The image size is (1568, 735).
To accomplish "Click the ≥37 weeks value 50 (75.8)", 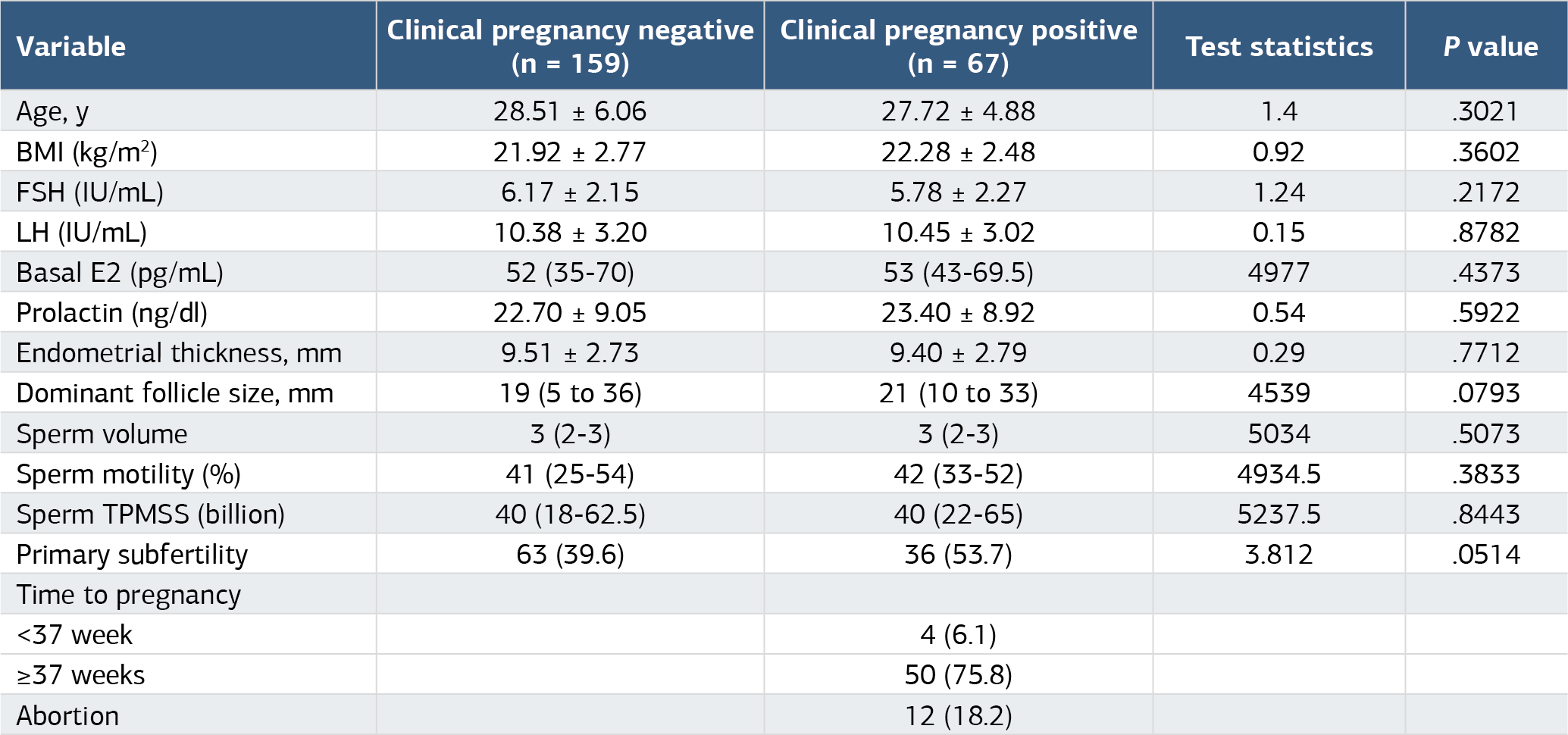I will [x=959, y=675].
